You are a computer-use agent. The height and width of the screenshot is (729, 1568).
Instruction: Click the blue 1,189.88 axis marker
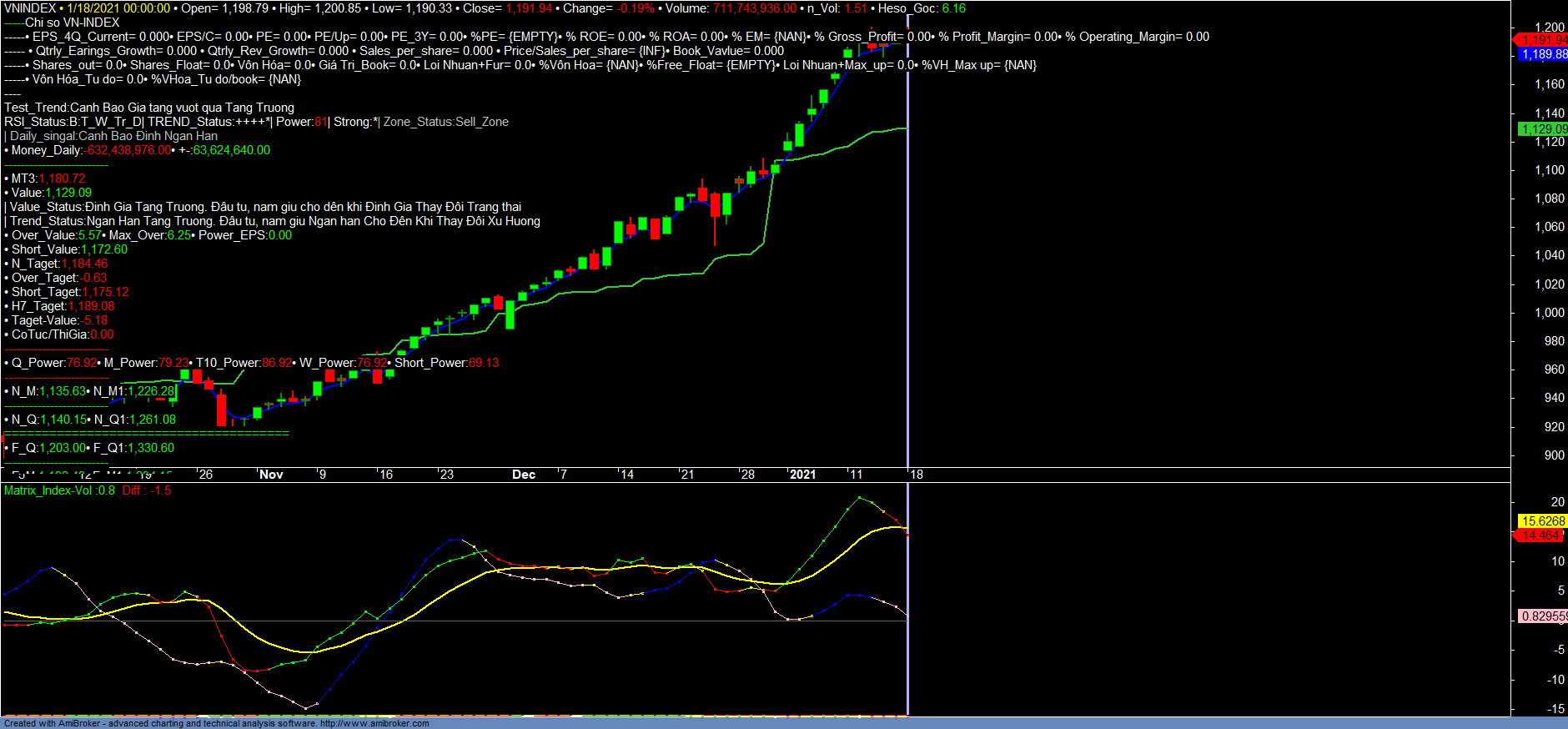[1542, 54]
